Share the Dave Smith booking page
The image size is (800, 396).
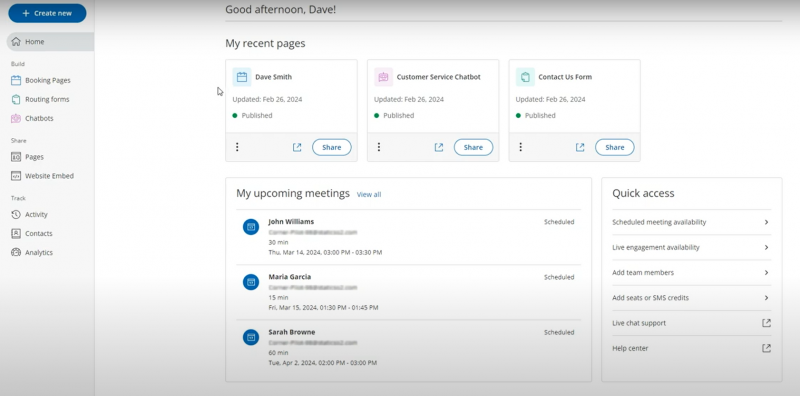(332, 147)
